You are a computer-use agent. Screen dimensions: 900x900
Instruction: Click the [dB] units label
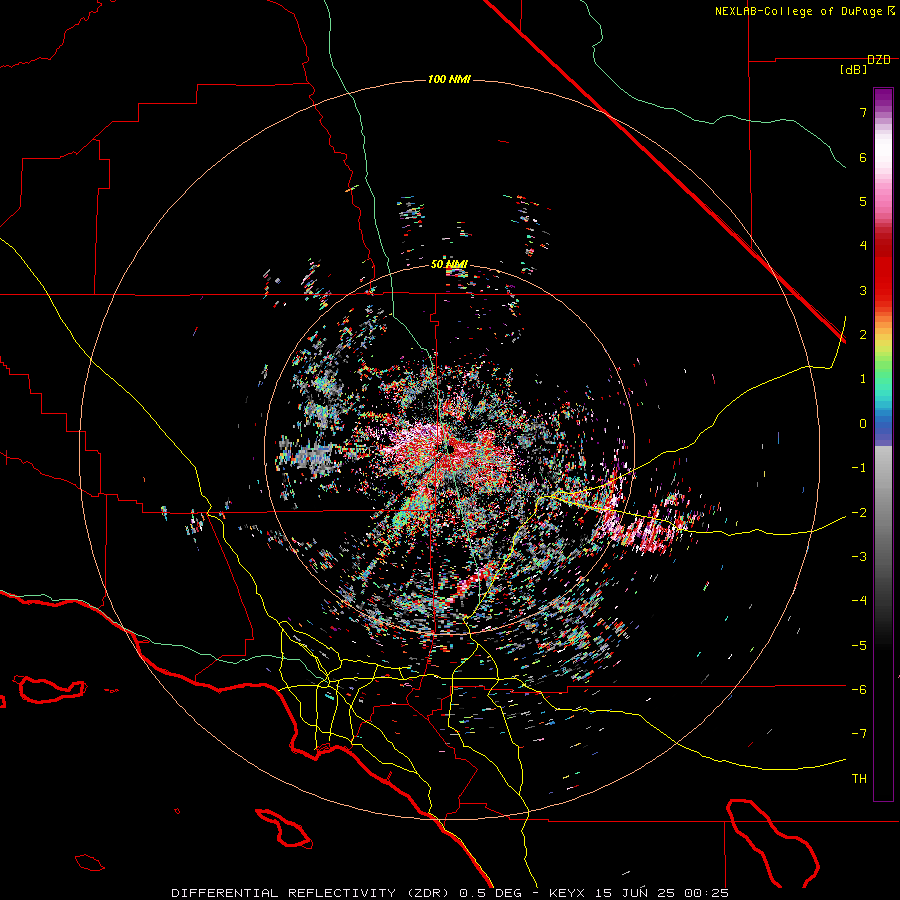[x=854, y=70]
